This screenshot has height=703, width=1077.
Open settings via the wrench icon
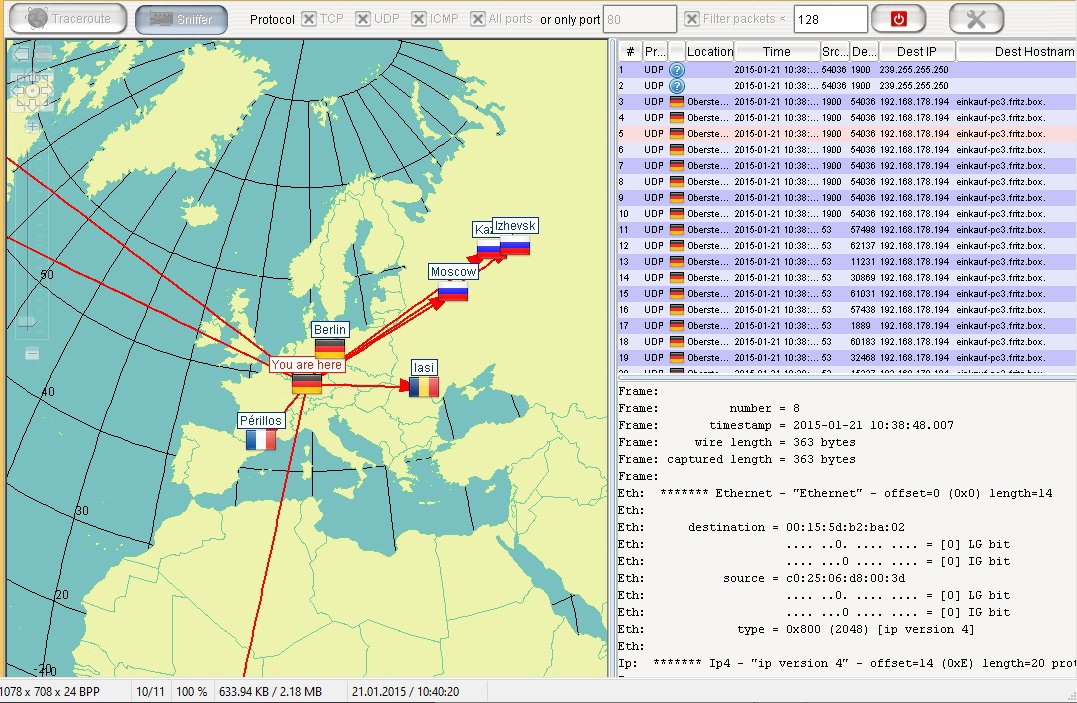pos(975,18)
